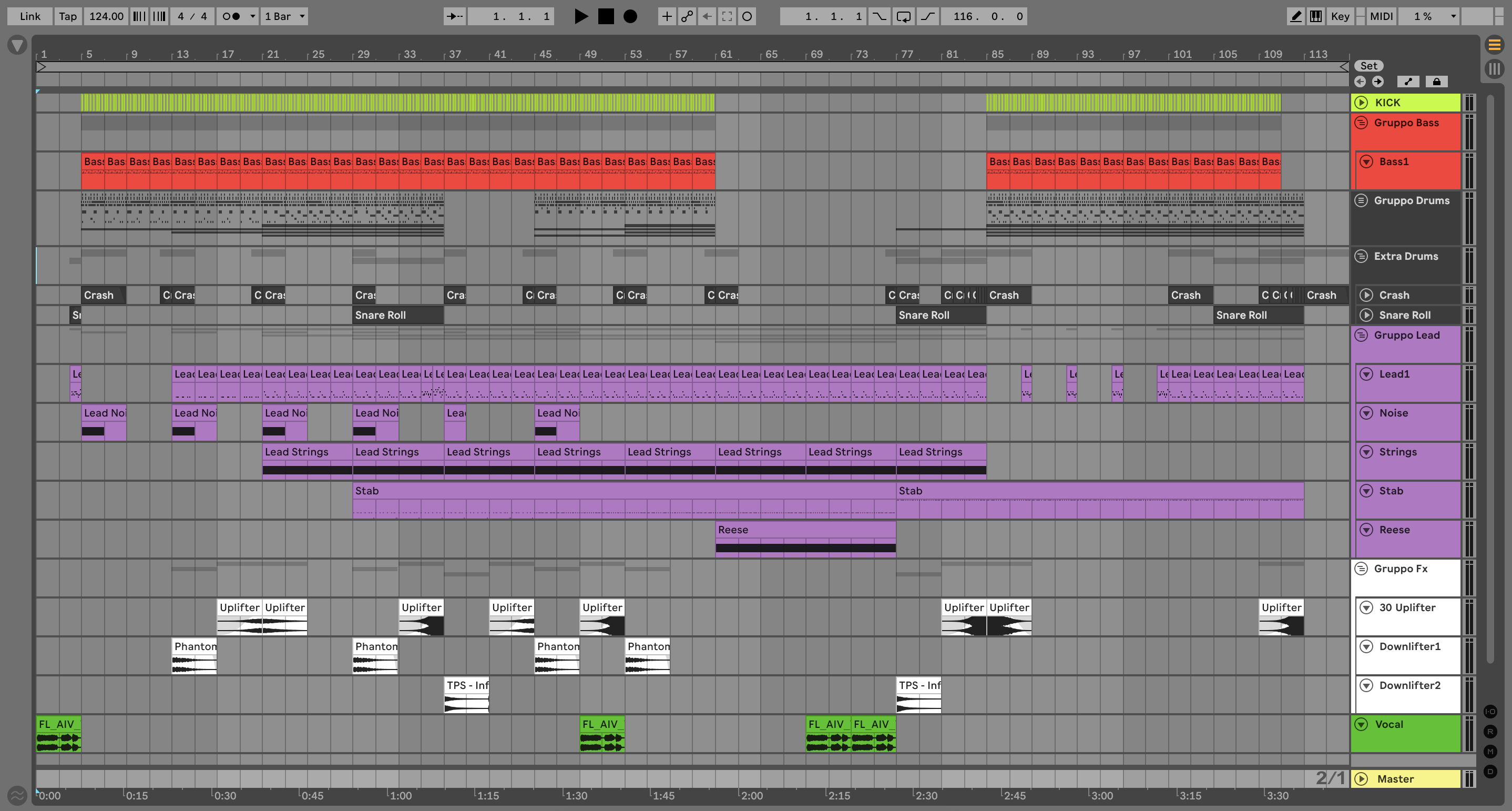Click the Lock Envelopes padlock icon

click(x=1436, y=82)
